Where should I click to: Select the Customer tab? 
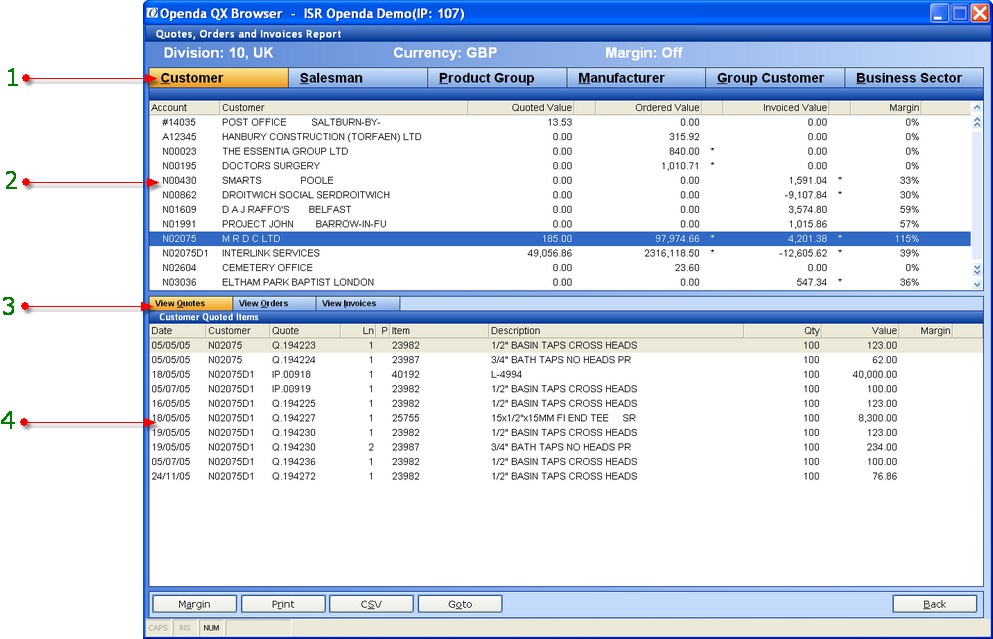(x=218, y=78)
